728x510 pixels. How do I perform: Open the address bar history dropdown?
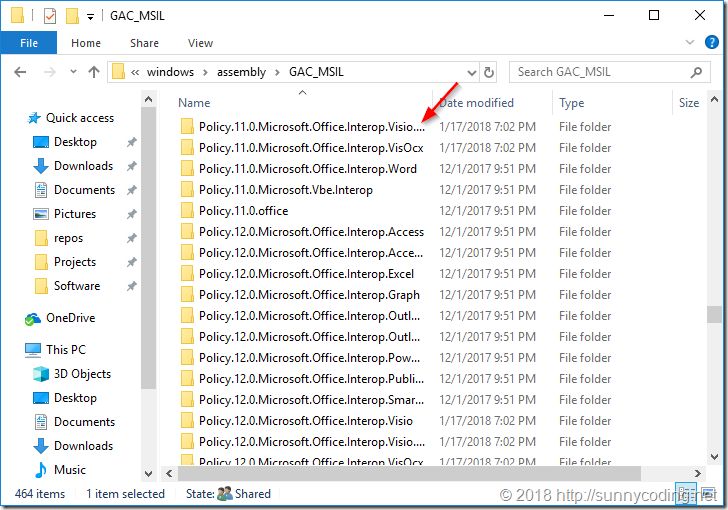[472, 72]
